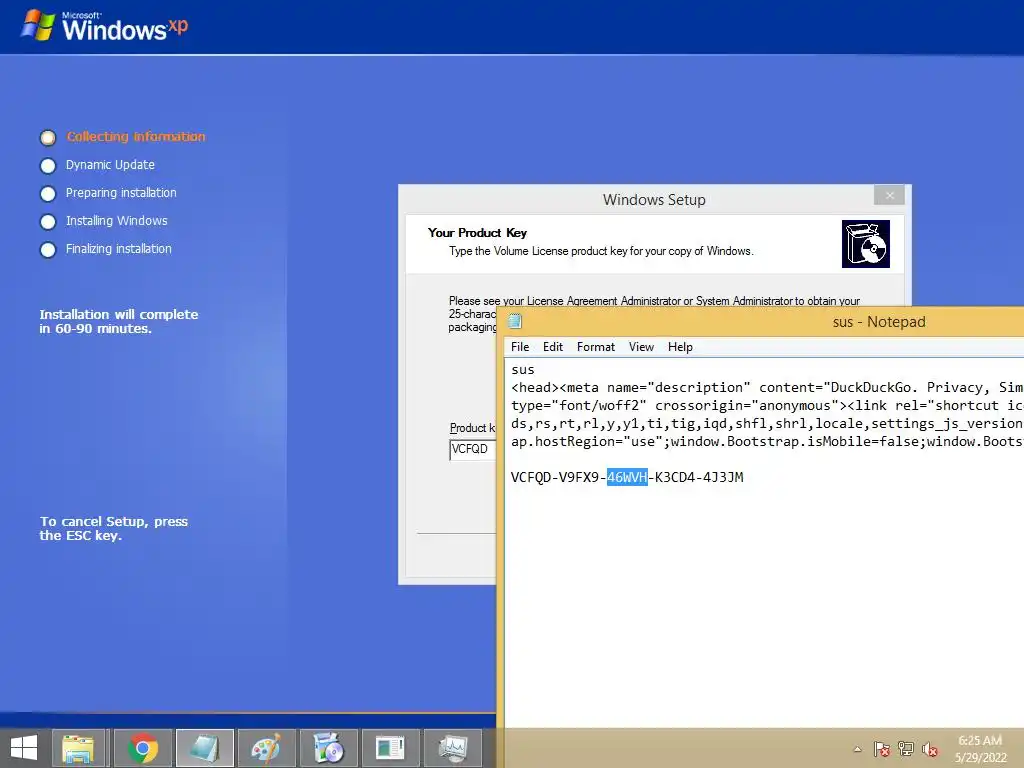Click 'Finalizing installation' setup step
1024x768 pixels.
tap(119, 249)
